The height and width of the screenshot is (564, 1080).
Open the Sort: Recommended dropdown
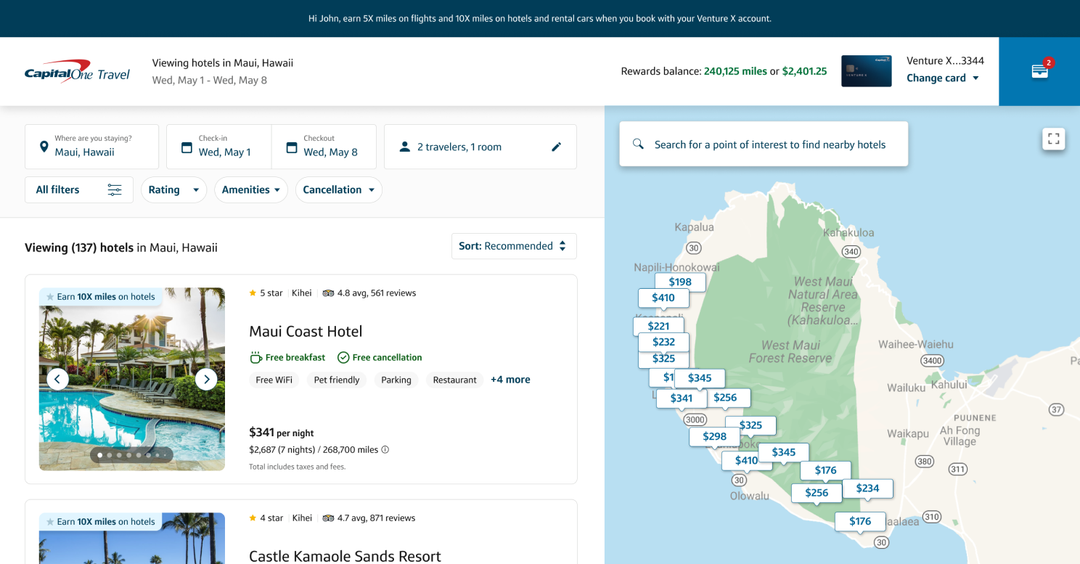point(513,246)
